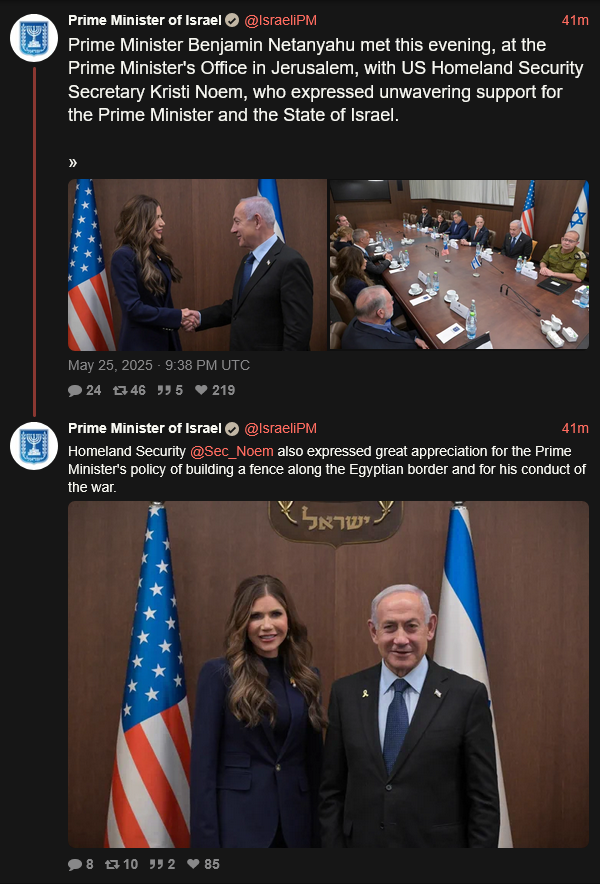600x884 pixels.
Task: Click the retweet icon showing 46
Action: point(120,390)
